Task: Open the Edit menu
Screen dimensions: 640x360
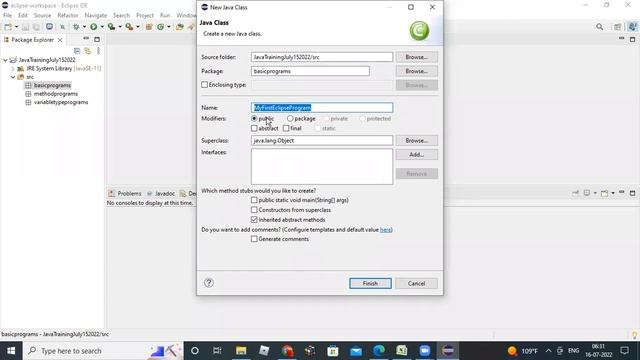Action: pos(23,15)
